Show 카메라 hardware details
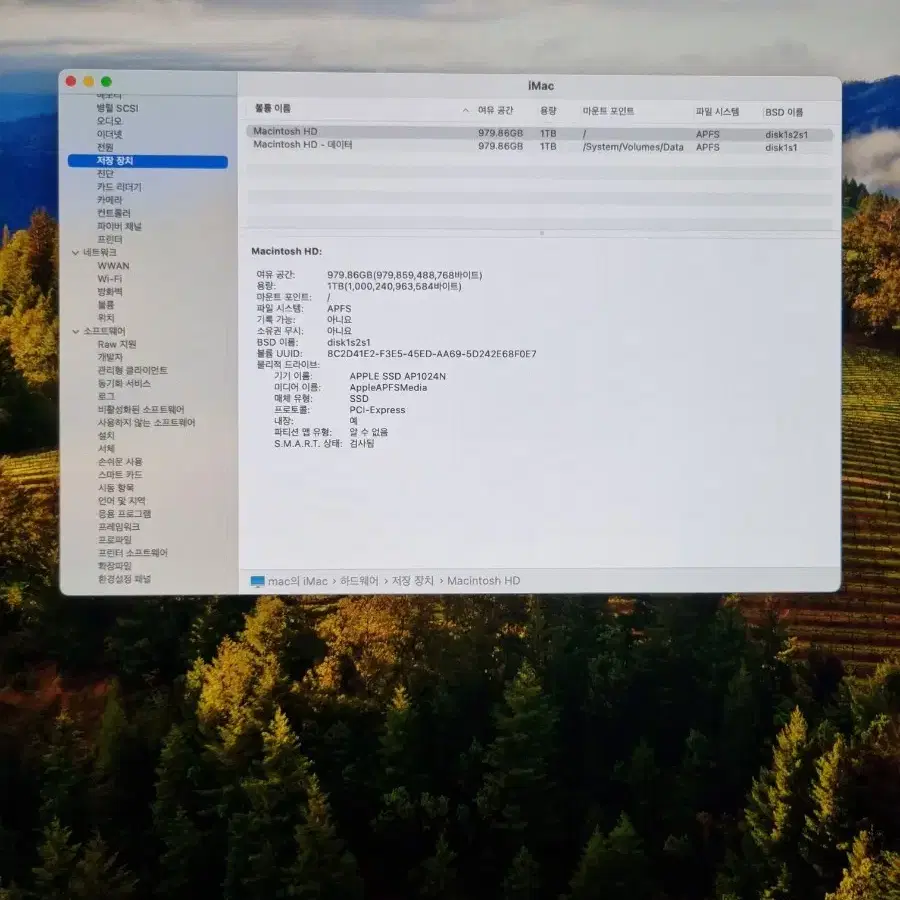Image resolution: width=900 pixels, height=900 pixels. click(x=109, y=200)
